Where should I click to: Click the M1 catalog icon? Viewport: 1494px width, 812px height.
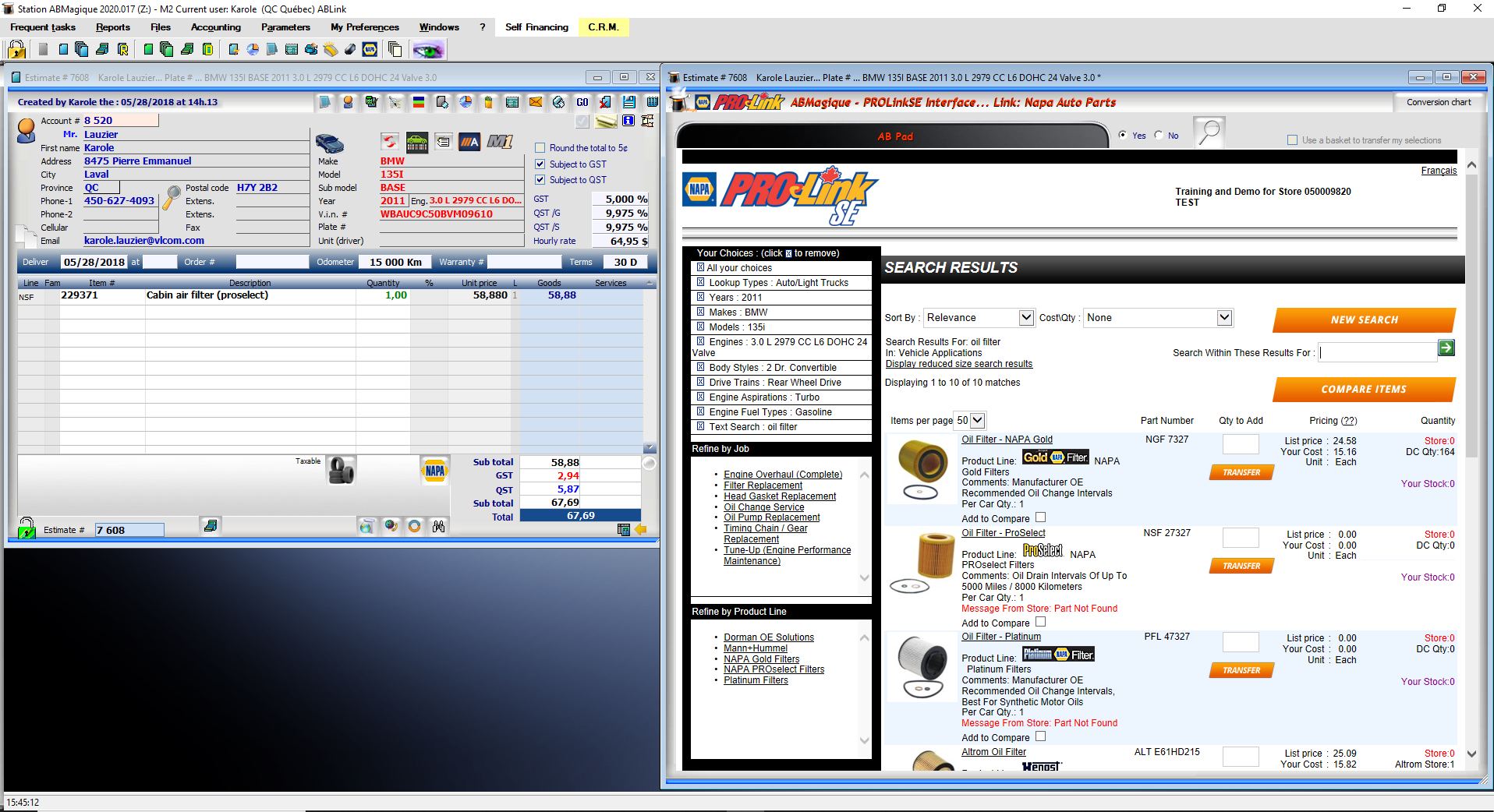[x=500, y=143]
